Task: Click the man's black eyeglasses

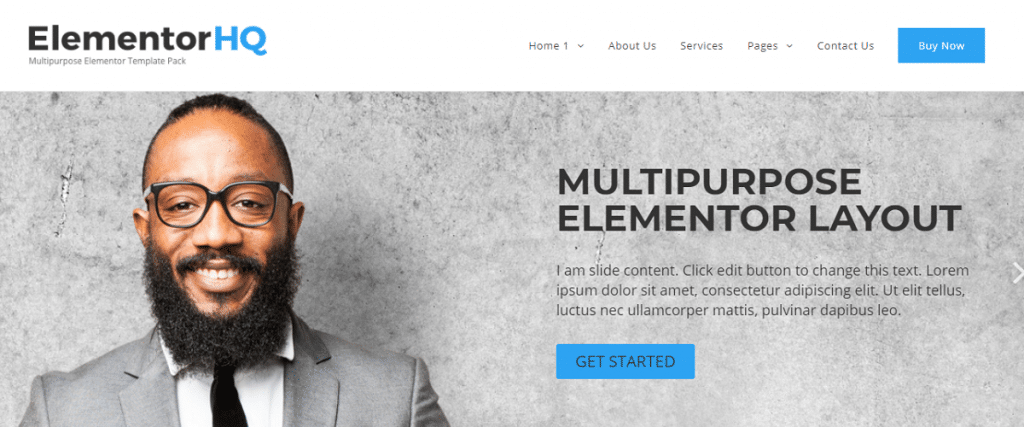Action: (x=219, y=203)
